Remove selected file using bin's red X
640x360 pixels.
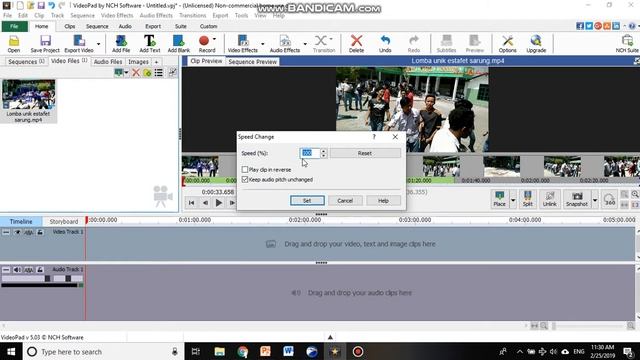click(136, 73)
